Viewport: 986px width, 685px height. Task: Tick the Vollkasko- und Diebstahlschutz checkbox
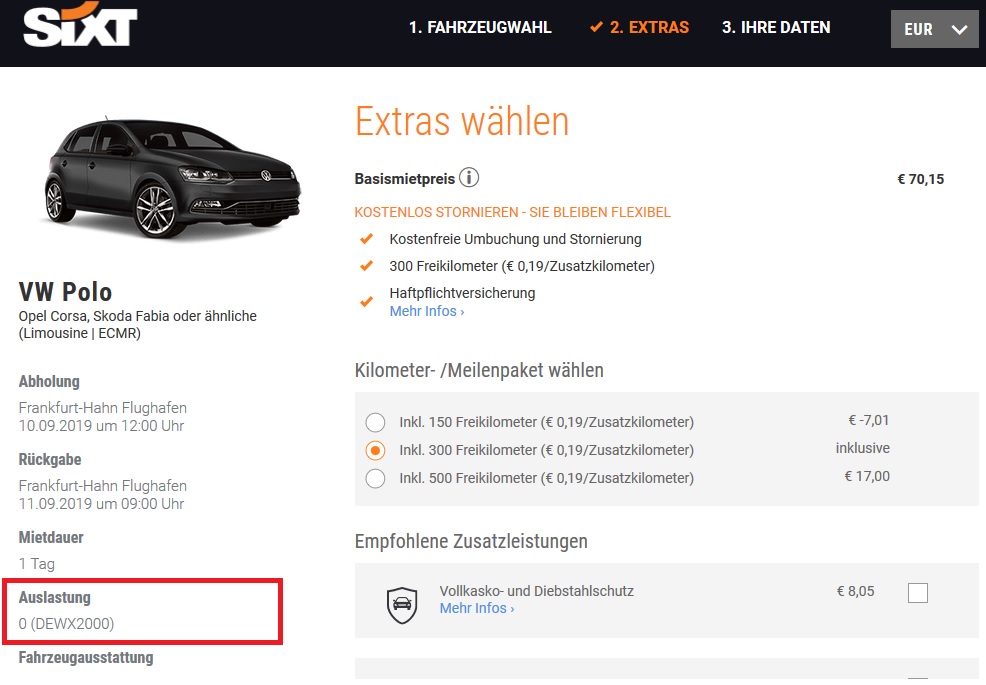[x=917, y=593]
